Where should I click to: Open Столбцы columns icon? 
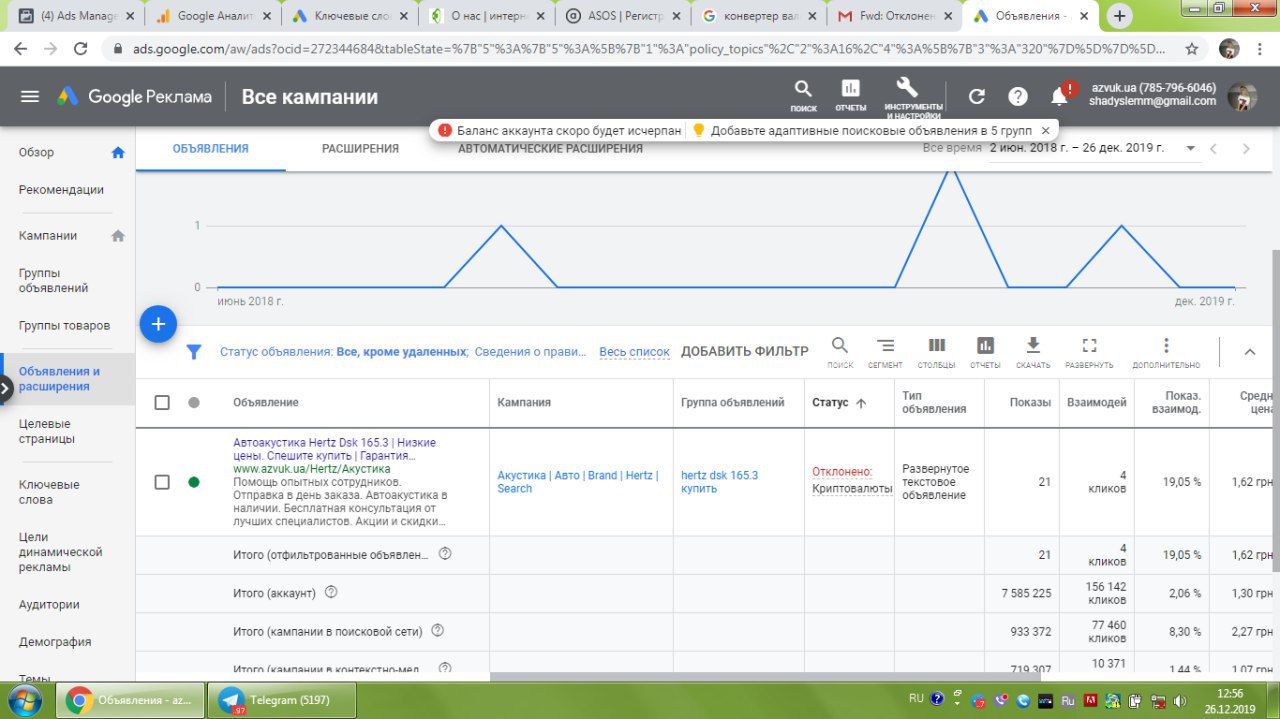pos(937,352)
